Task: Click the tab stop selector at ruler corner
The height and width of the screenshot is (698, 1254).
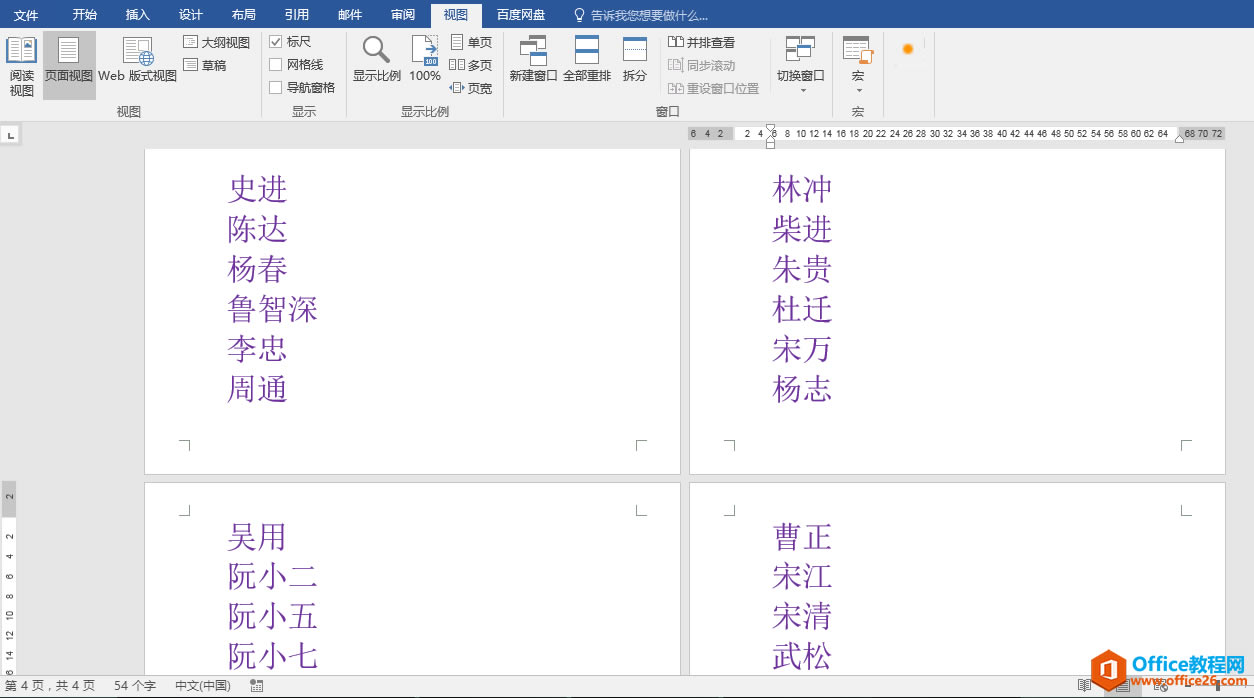Action: coord(10,133)
